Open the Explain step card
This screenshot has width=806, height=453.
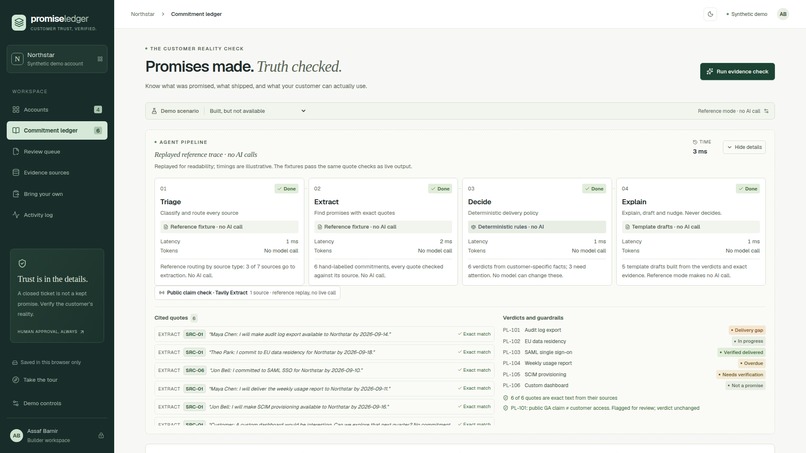(691, 231)
